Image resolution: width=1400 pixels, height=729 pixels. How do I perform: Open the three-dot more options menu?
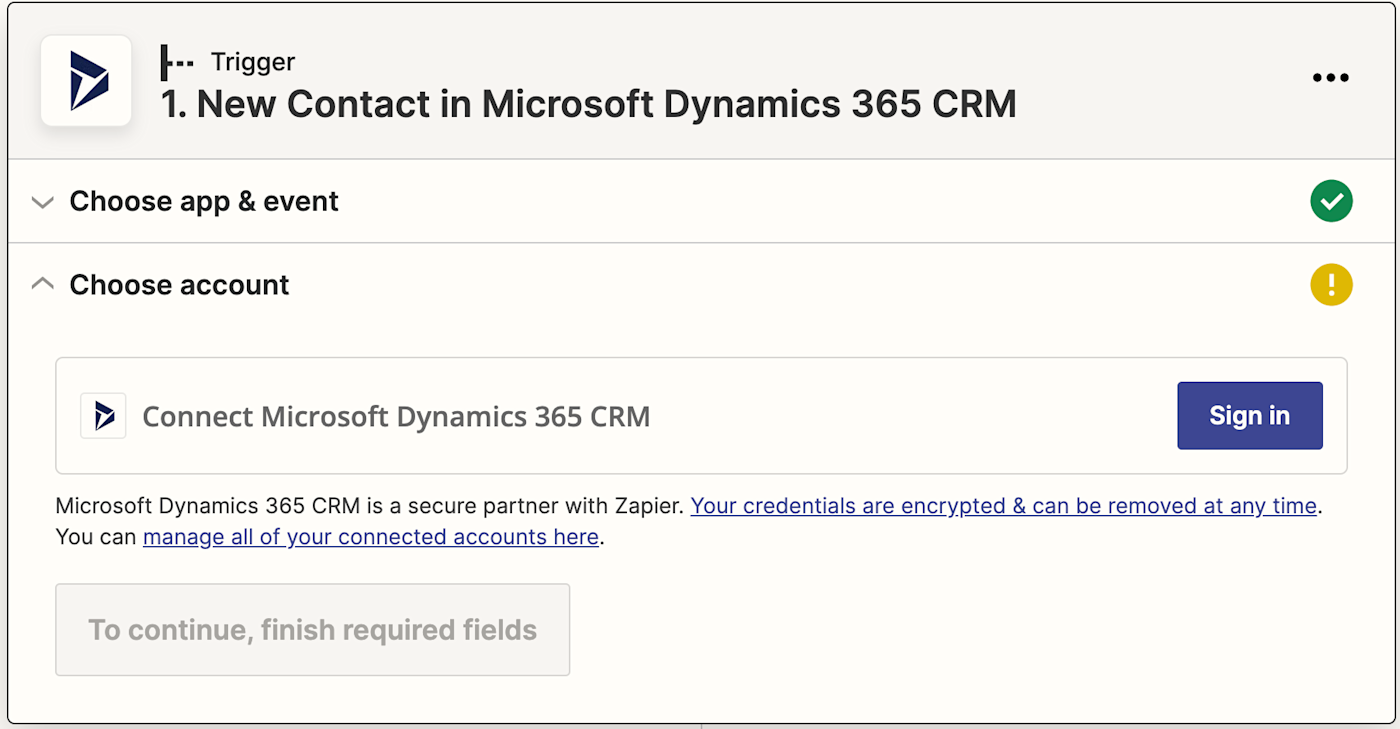[x=1330, y=78]
